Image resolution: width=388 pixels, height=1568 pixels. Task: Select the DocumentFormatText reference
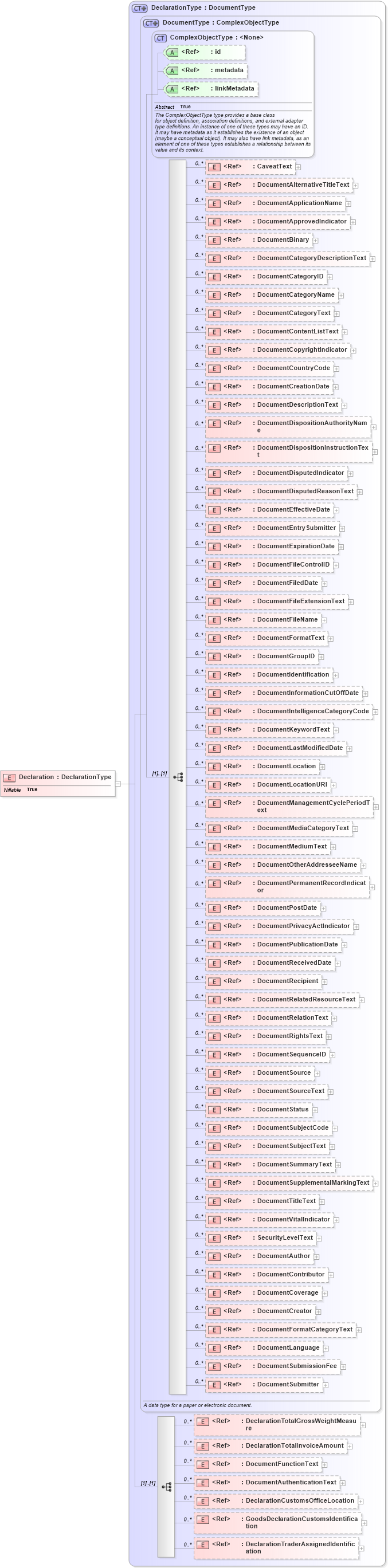[x=267, y=638]
